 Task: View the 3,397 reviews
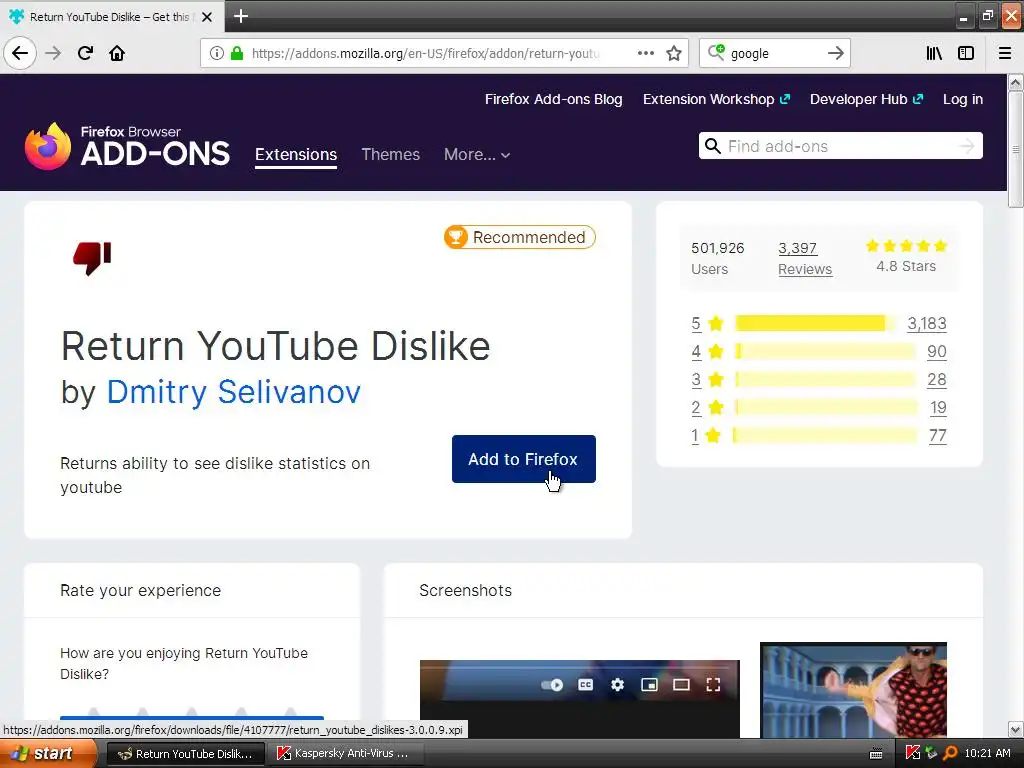[805, 259]
